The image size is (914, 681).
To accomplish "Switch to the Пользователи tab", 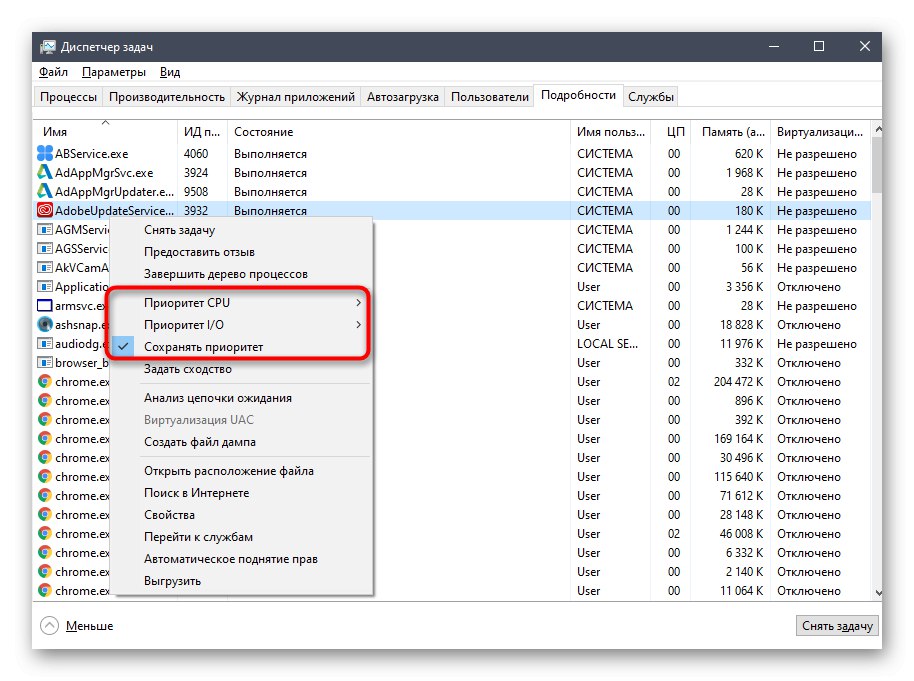I will (490, 97).
